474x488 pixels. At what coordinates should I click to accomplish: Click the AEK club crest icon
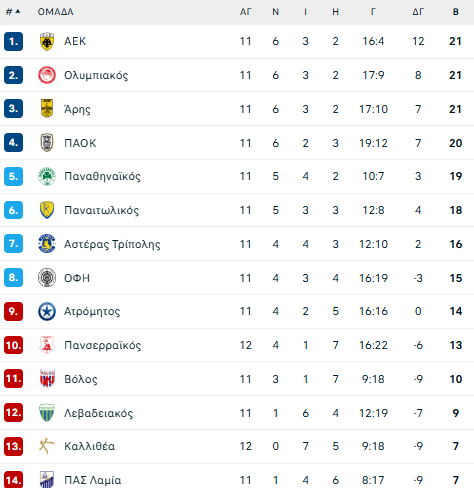point(47,41)
